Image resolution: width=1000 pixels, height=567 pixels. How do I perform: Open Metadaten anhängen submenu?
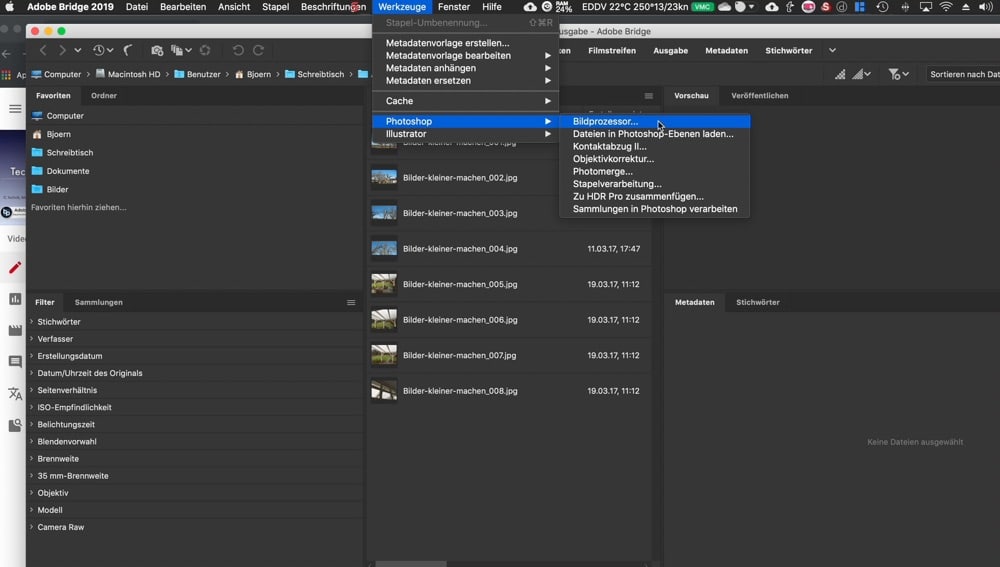tap(466, 68)
